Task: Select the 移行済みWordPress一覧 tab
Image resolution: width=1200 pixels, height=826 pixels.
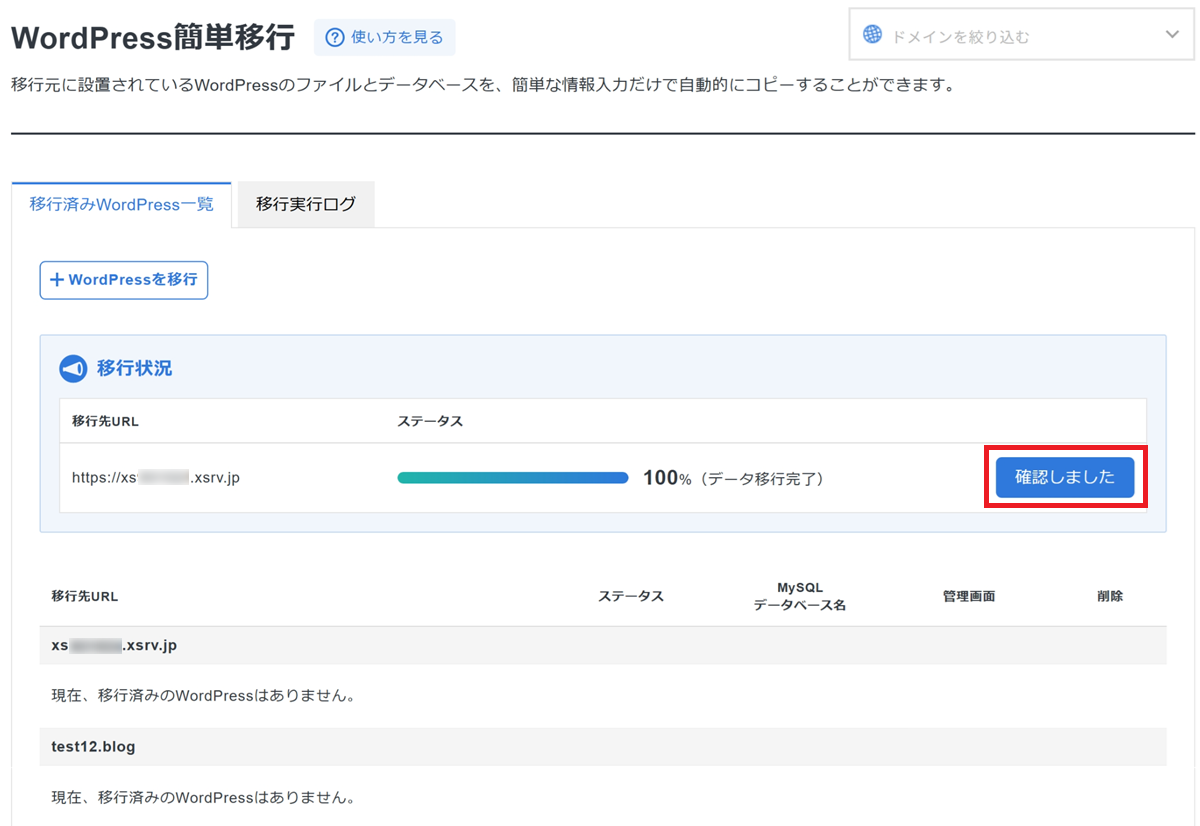Action: [x=122, y=204]
